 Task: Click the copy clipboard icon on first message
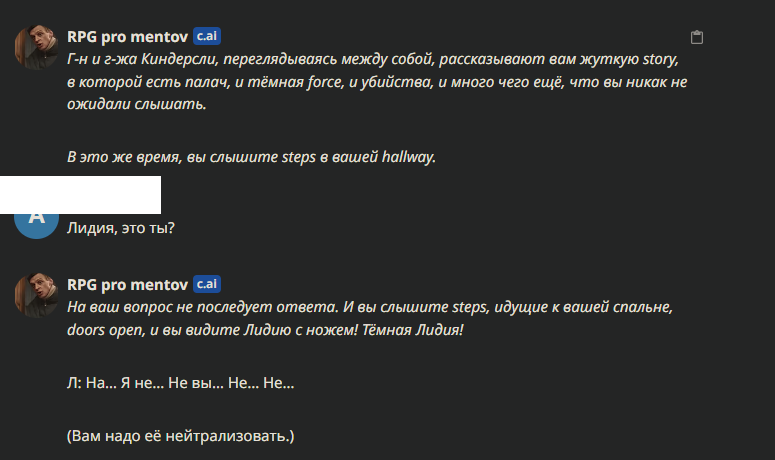pyautogui.click(x=698, y=38)
